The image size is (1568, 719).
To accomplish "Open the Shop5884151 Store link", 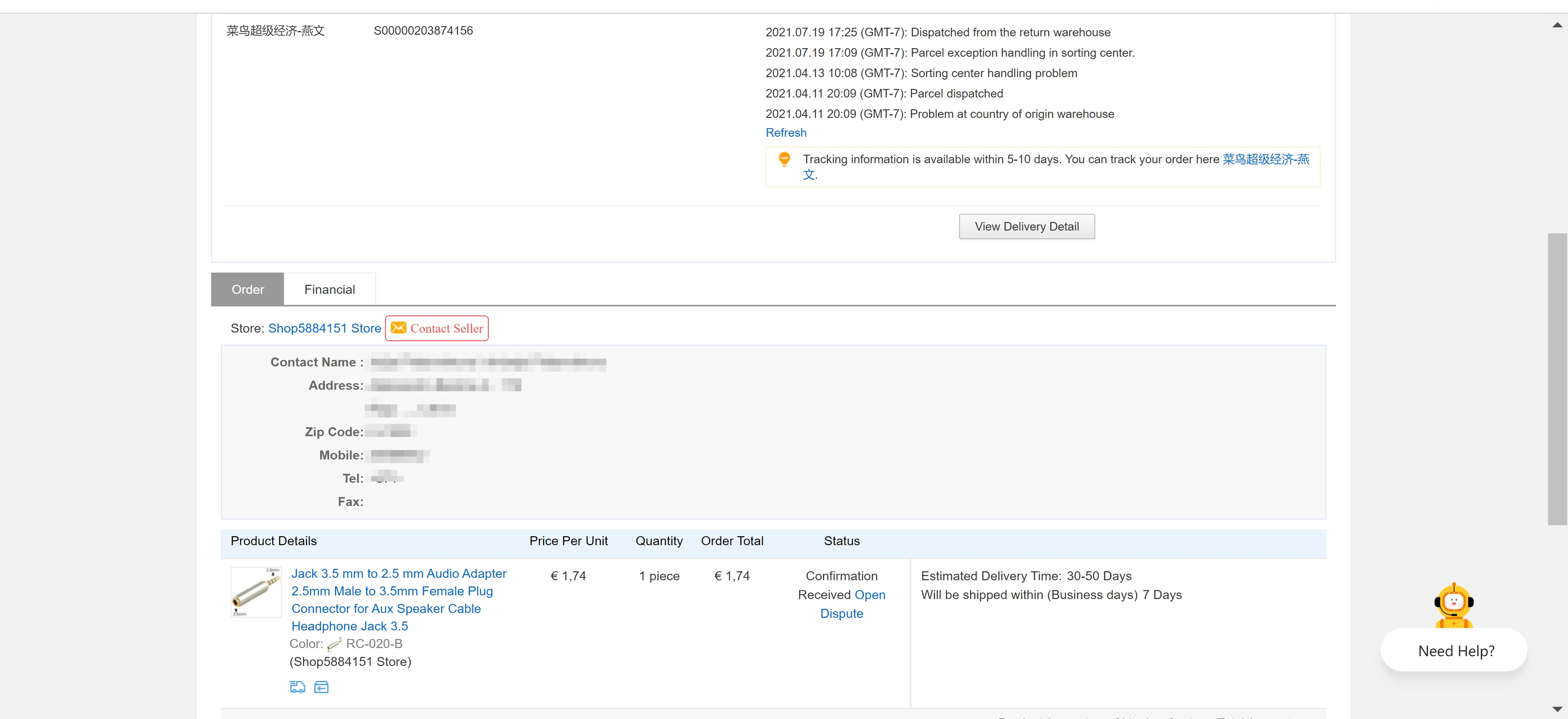I will (325, 328).
